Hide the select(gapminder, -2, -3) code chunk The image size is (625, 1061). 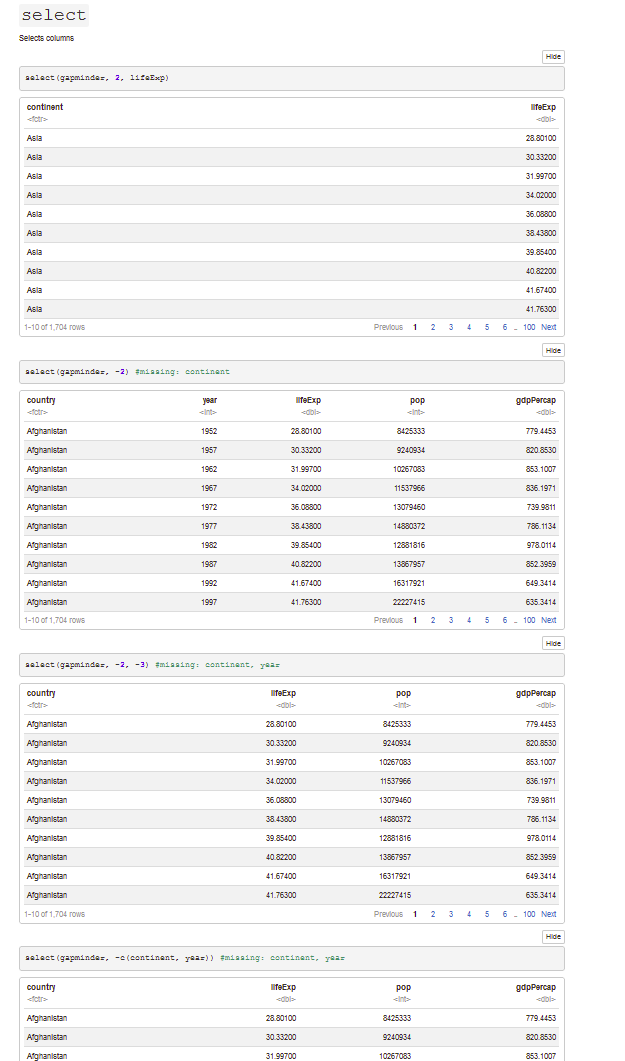coord(553,643)
